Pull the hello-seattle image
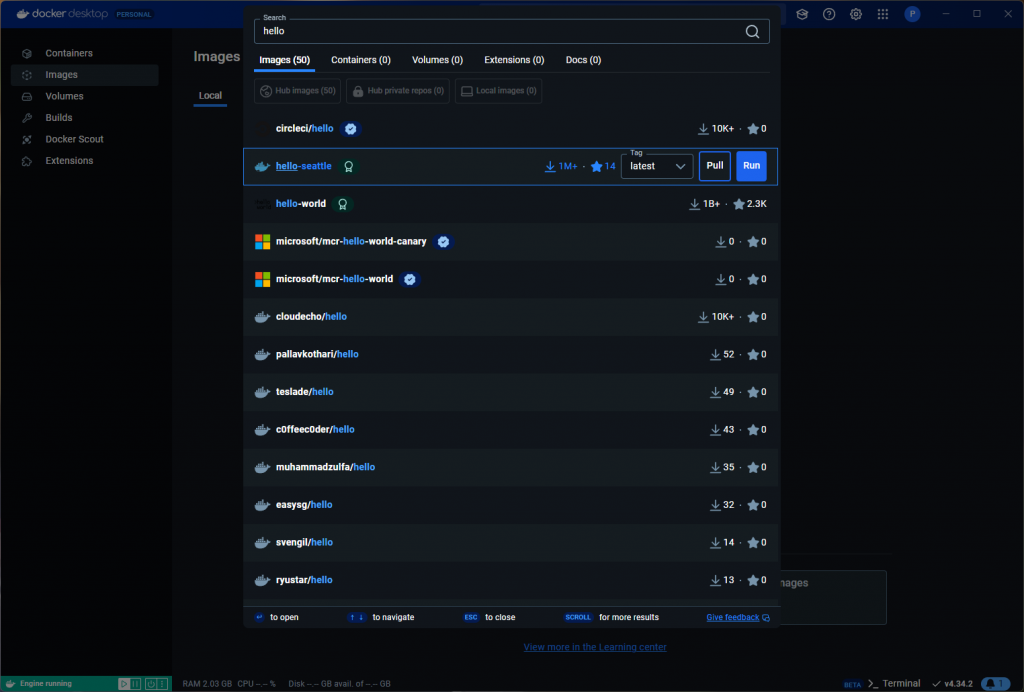The width and height of the screenshot is (1024, 692). point(714,166)
